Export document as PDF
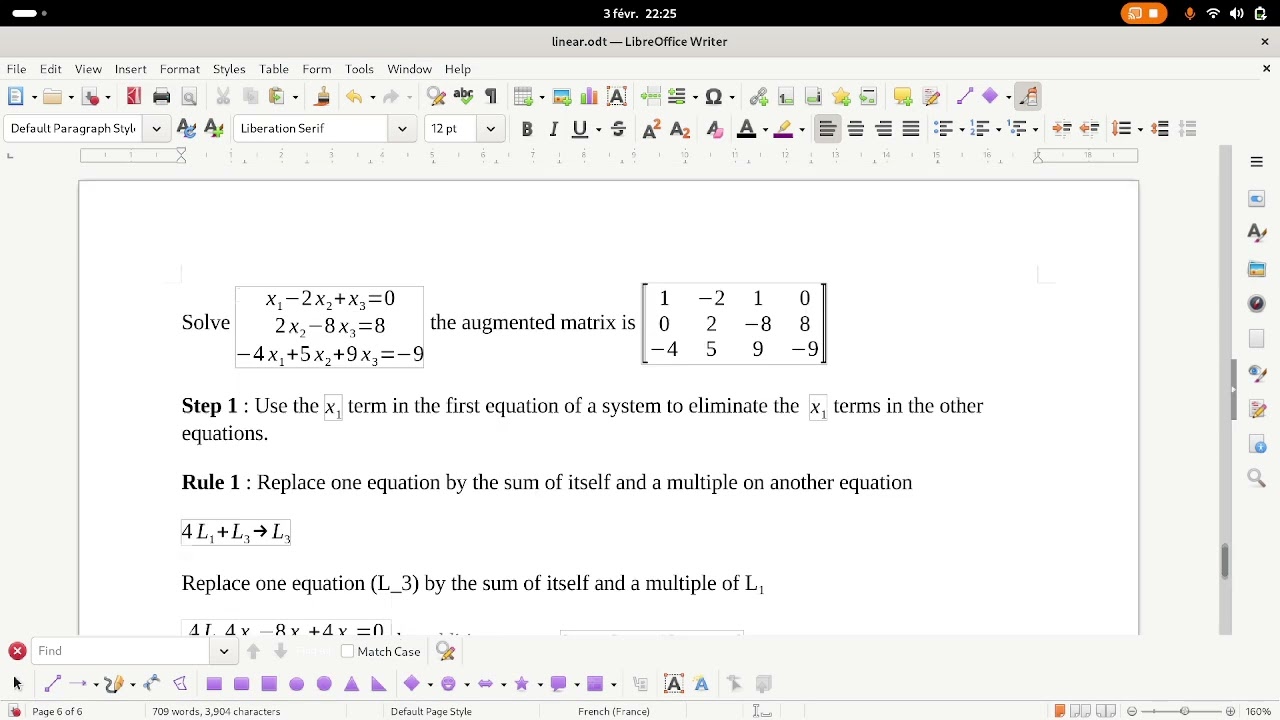 tap(134, 97)
